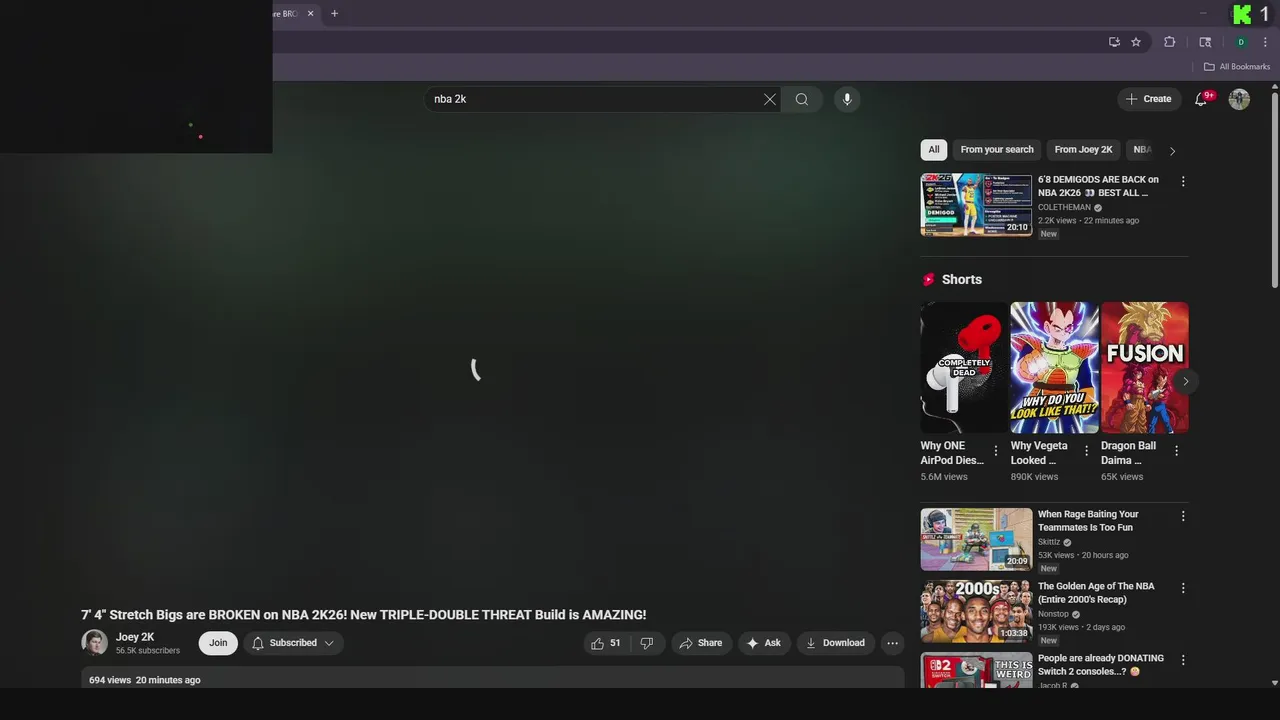Image resolution: width=1280 pixels, height=720 pixels.
Task: Click the page vertical scrollbar
Action: [1275, 190]
